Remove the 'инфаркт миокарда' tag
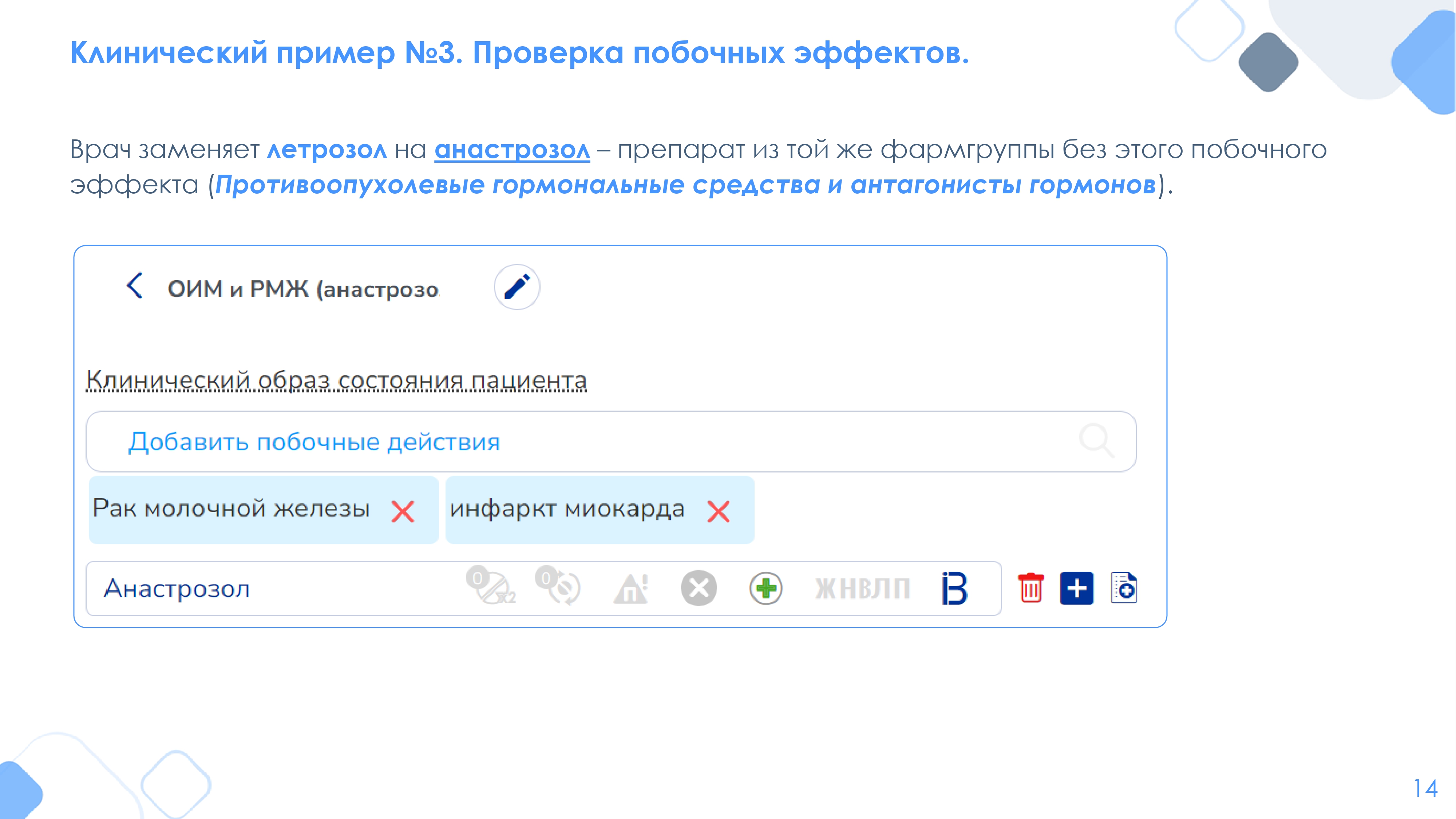Viewport: 1456px width, 819px height. (x=719, y=511)
